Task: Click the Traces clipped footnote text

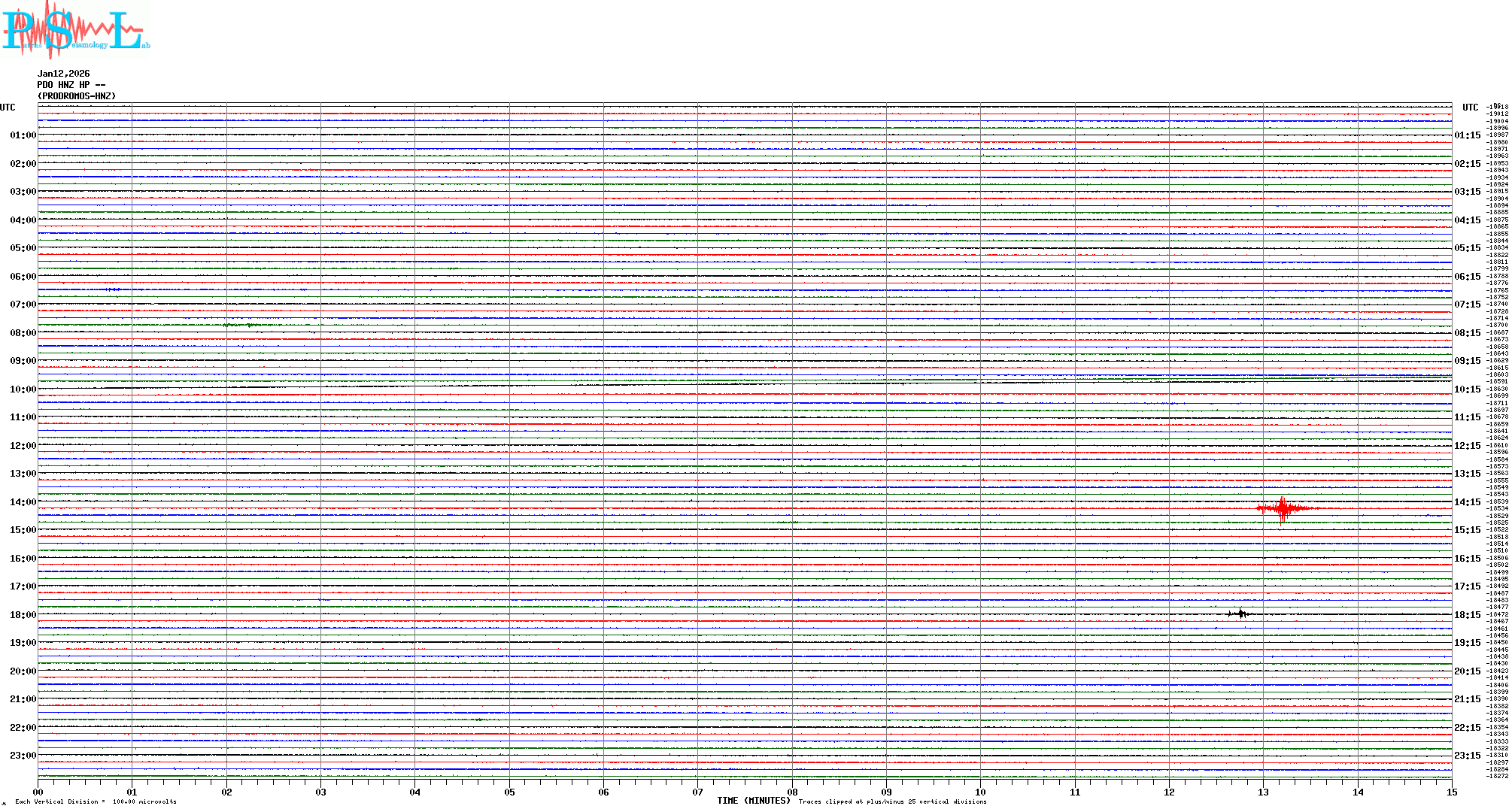Action: tap(892, 801)
